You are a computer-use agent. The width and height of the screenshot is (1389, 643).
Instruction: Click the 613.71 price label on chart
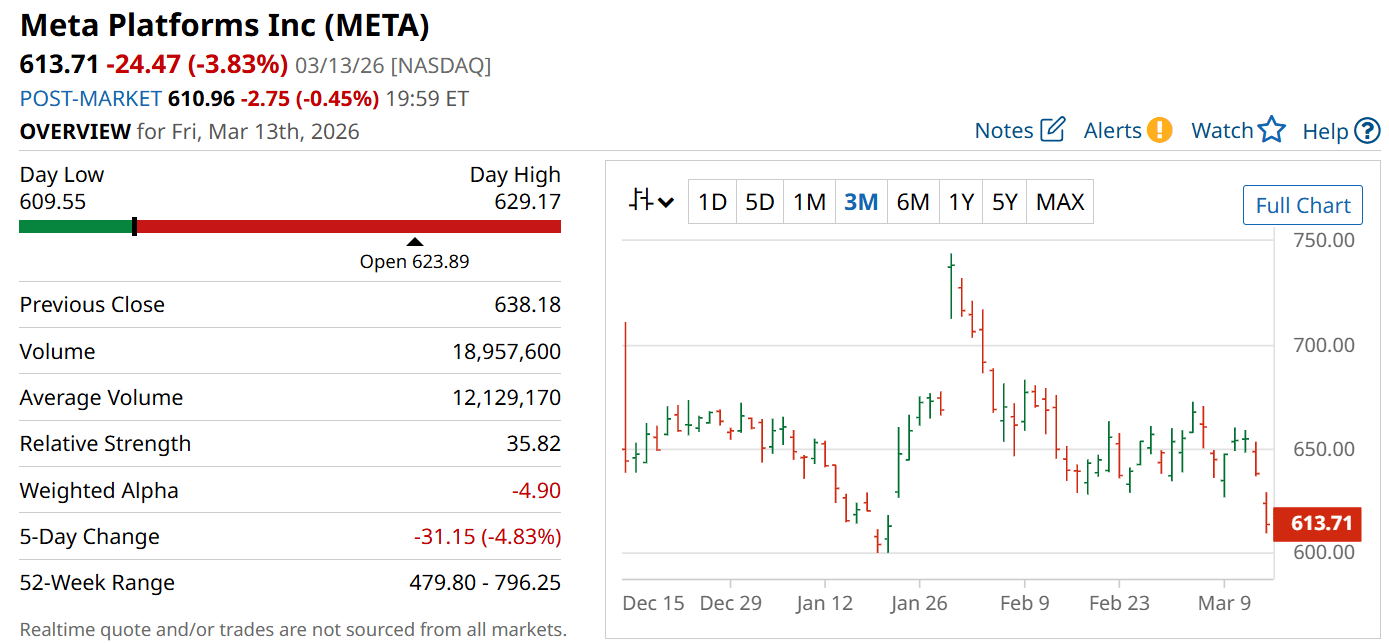point(1320,523)
